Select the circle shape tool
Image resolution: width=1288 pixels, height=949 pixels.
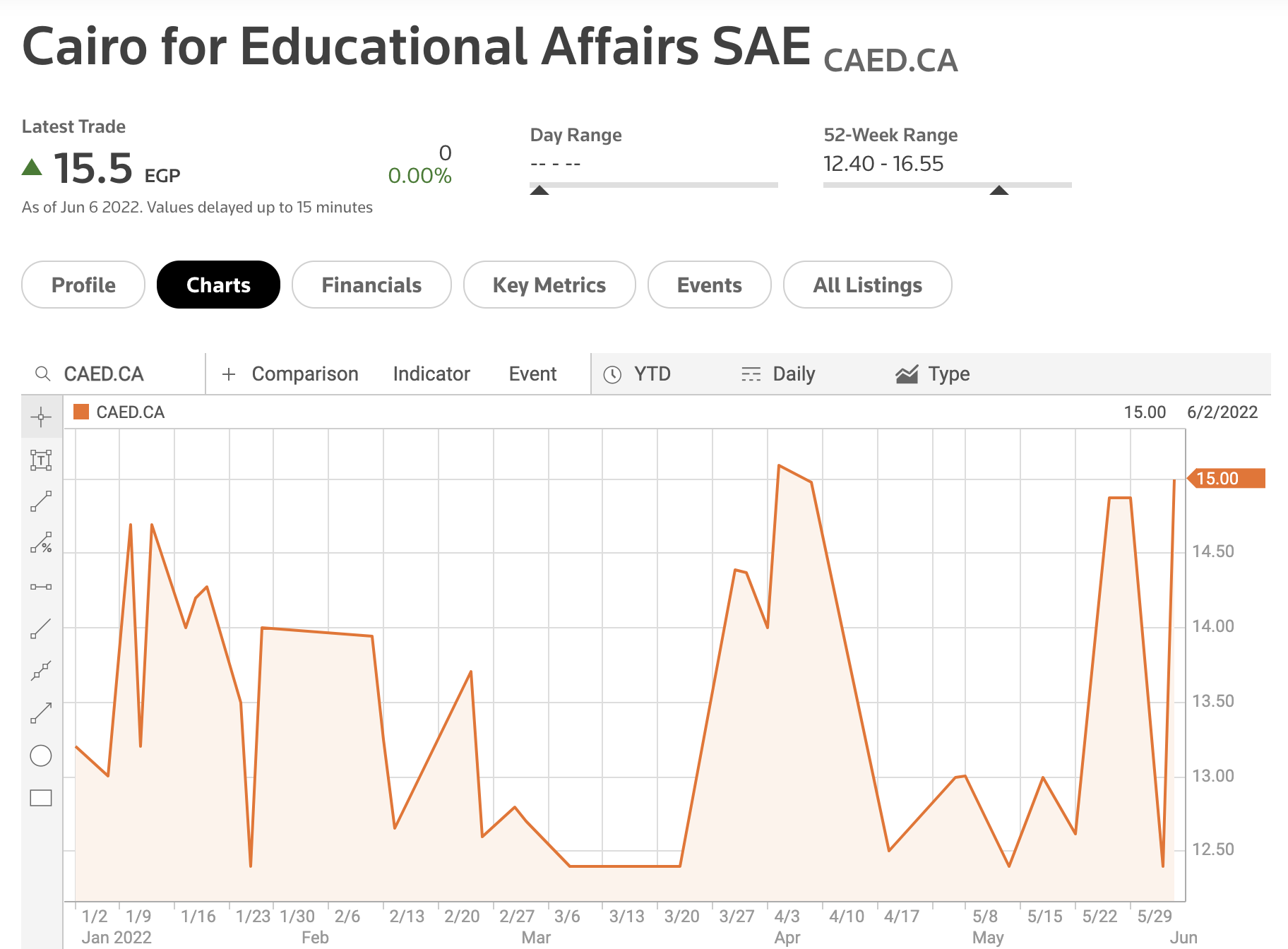(41, 756)
